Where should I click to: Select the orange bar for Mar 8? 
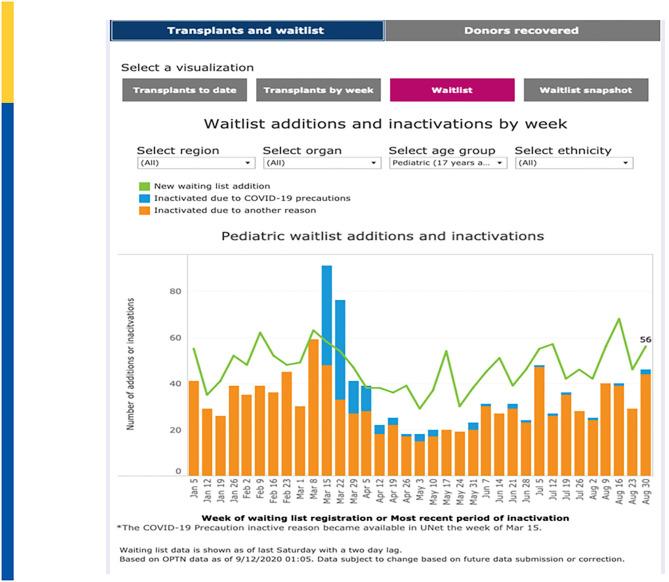point(313,407)
